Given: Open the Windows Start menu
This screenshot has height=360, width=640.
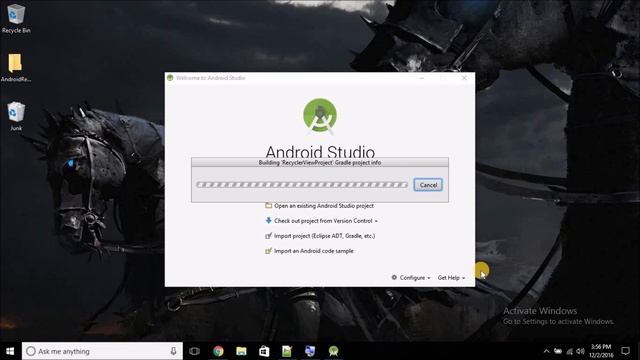Looking at the screenshot, I should (x=10, y=351).
